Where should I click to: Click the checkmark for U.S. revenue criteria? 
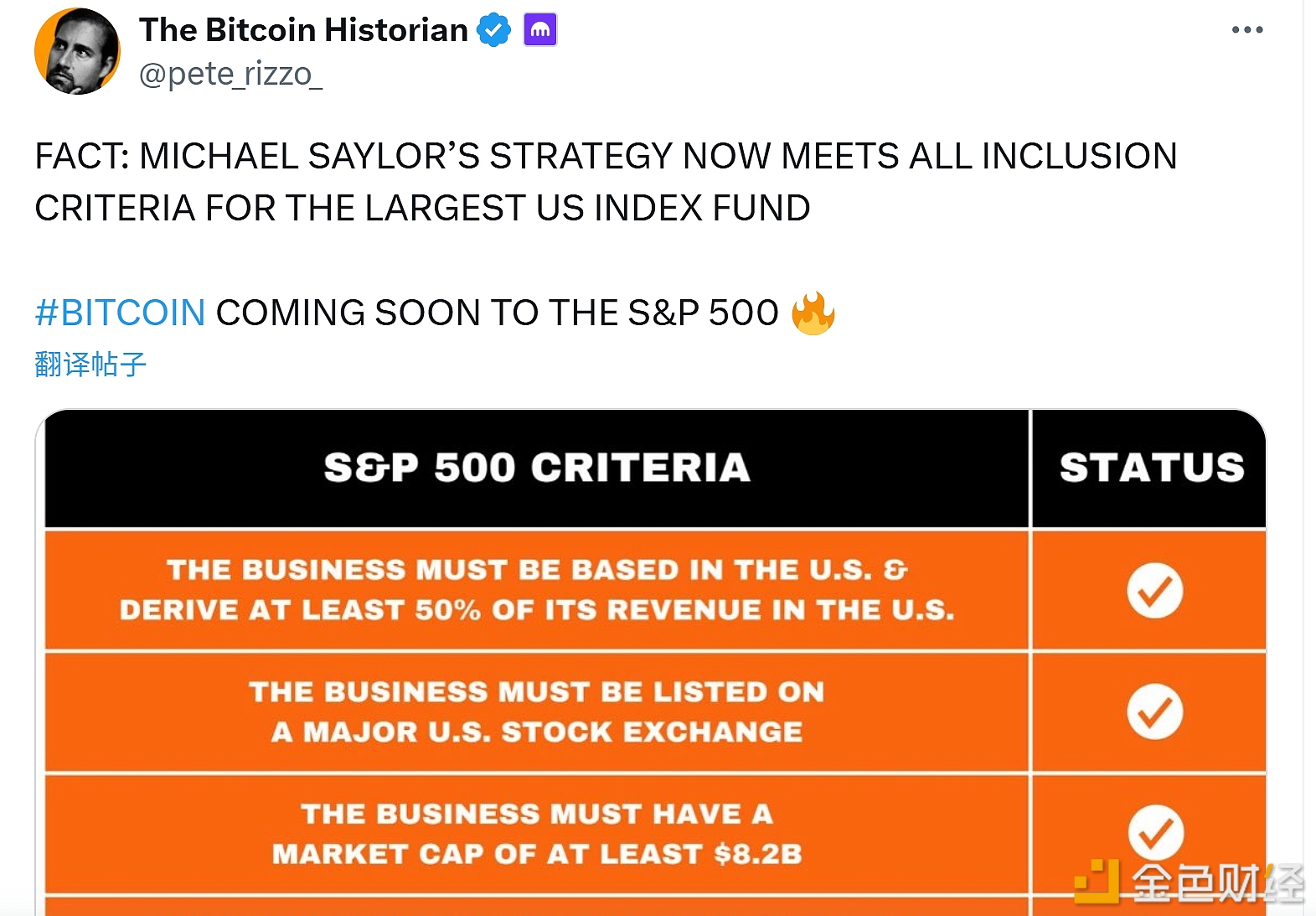coord(1154,591)
